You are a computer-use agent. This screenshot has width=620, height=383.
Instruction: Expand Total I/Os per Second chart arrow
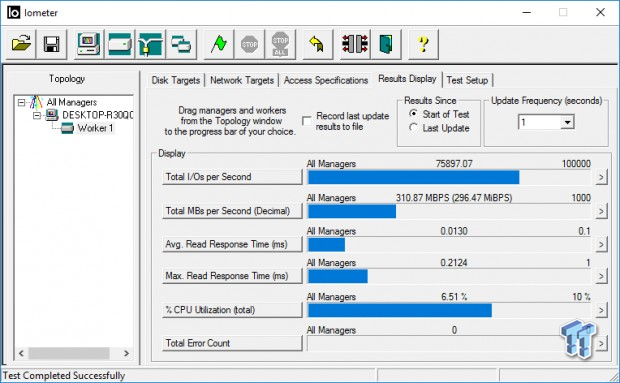point(601,177)
